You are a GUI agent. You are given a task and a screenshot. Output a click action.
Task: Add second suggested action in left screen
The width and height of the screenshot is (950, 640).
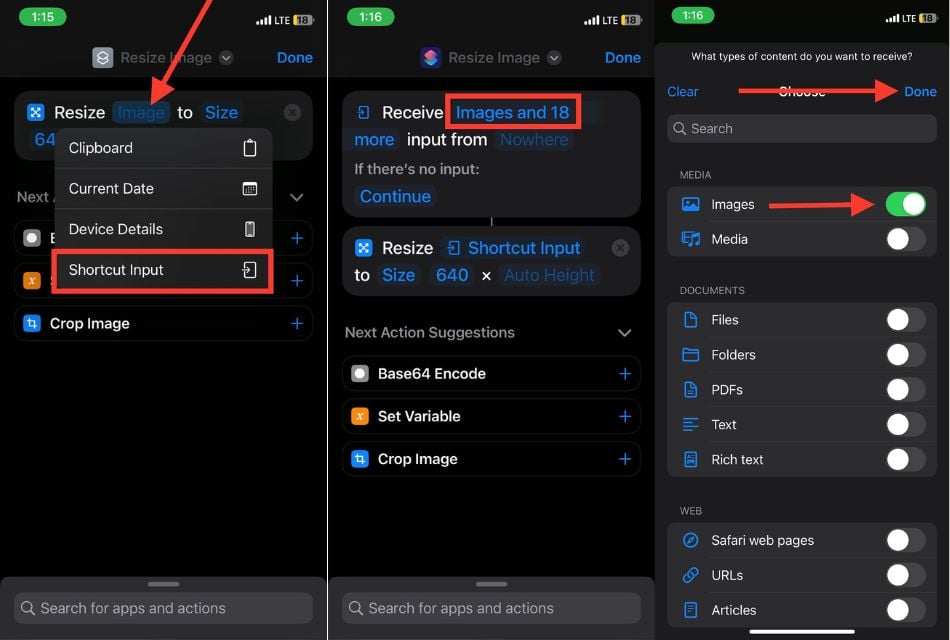pos(296,281)
